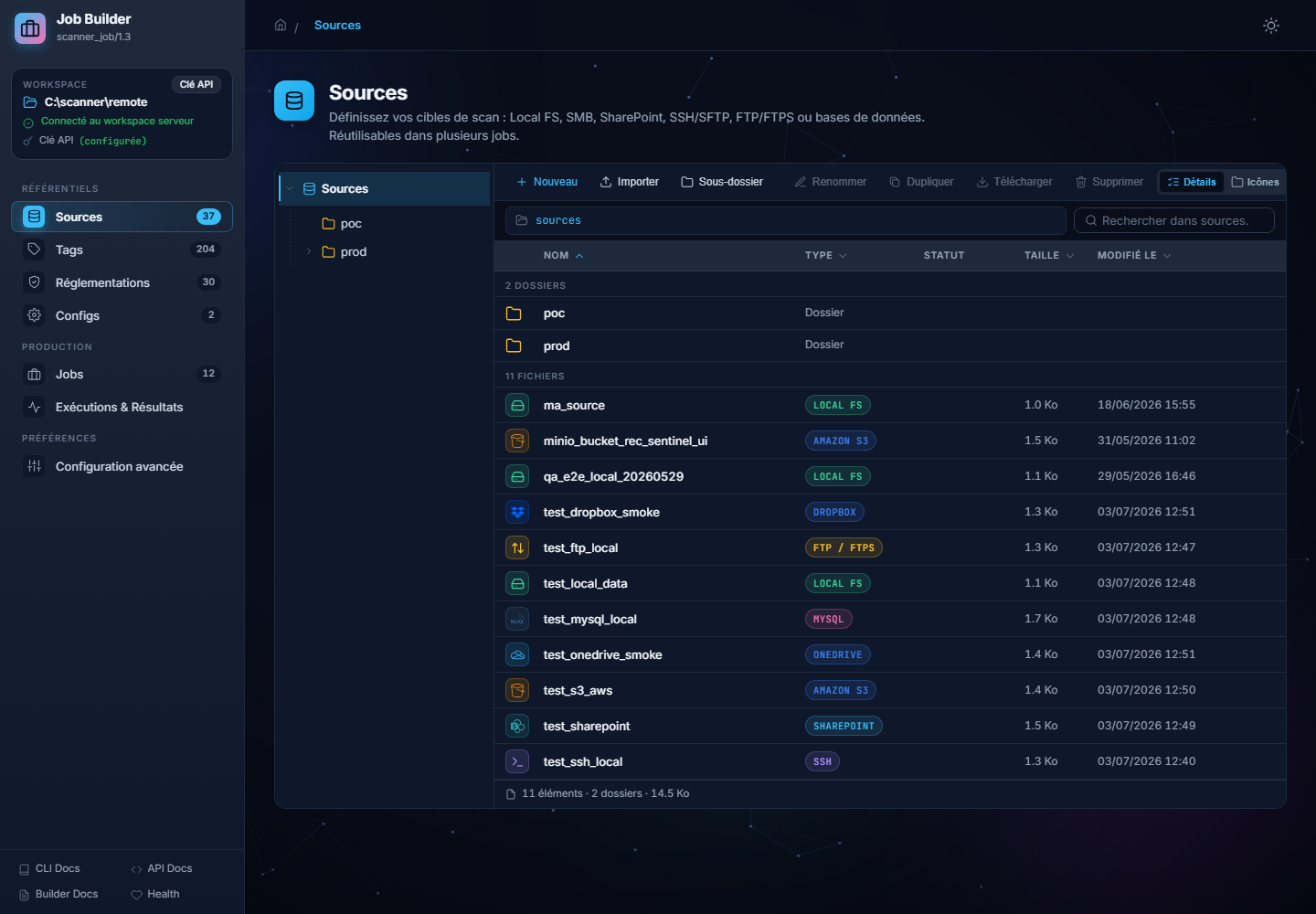Open the Builder Docs link
The height and width of the screenshot is (914, 1316).
click(x=58, y=894)
